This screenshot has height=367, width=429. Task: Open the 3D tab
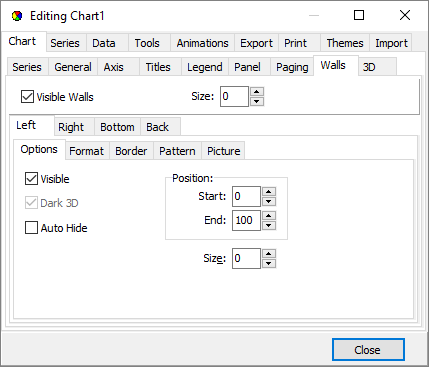pos(369,67)
